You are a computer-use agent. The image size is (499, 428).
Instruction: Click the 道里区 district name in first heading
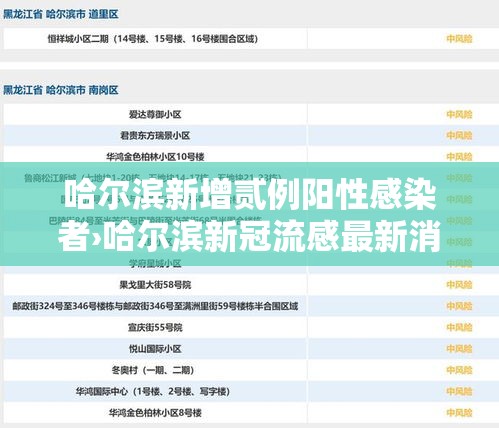[104, 14]
